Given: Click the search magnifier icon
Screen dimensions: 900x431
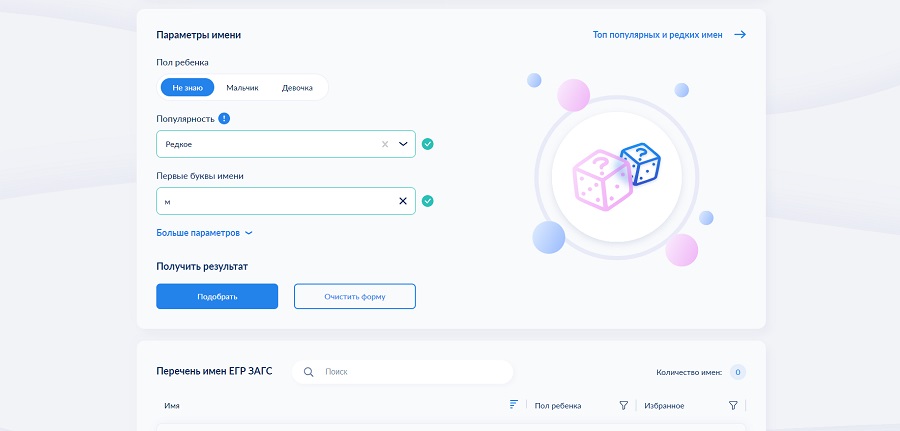Looking at the screenshot, I should [309, 372].
